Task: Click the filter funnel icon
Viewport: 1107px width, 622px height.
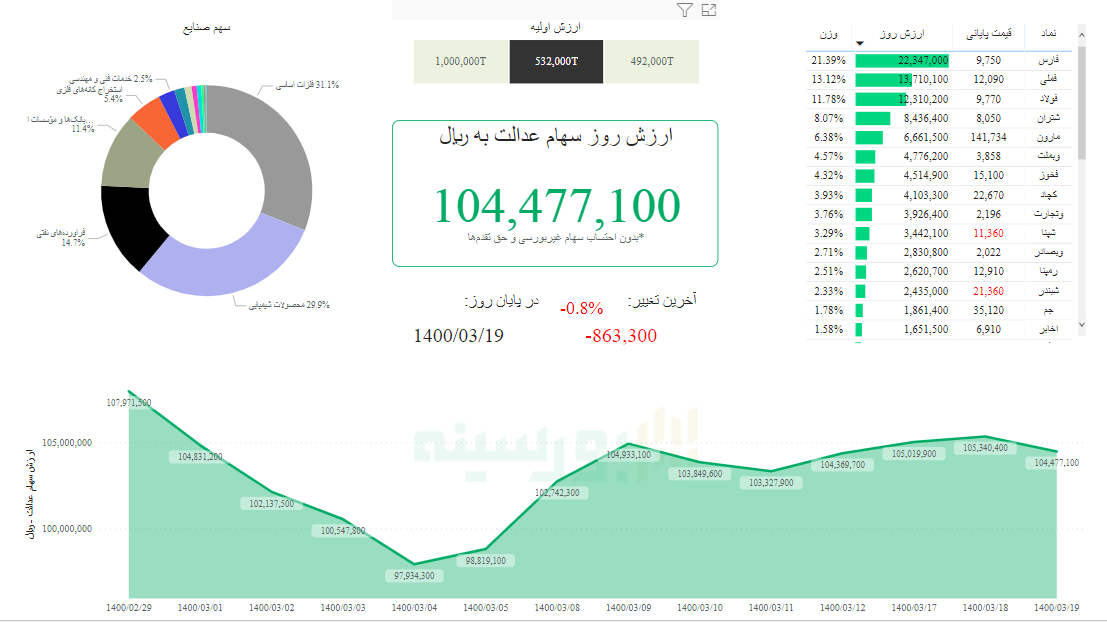Action: tap(683, 10)
